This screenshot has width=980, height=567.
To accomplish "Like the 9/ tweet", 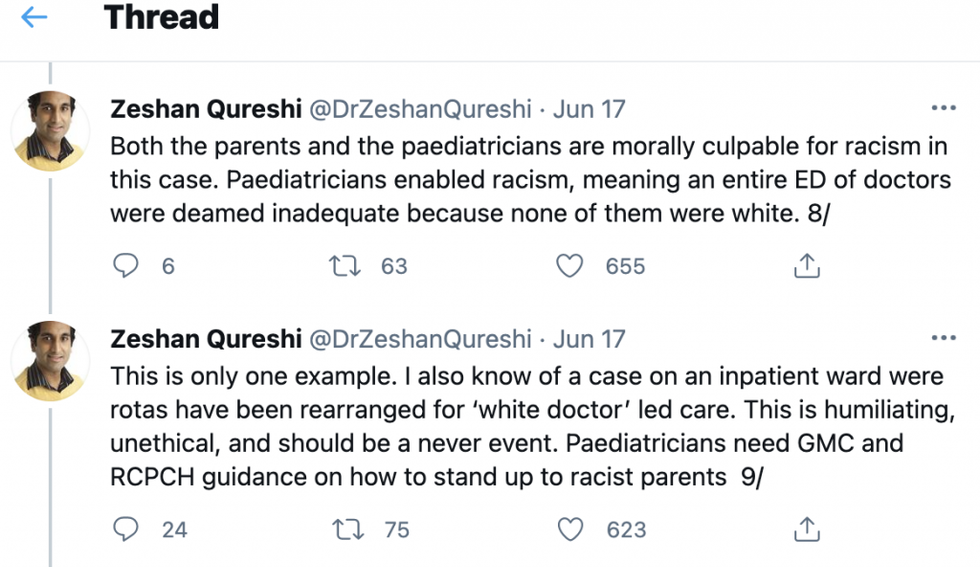I will point(569,529).
